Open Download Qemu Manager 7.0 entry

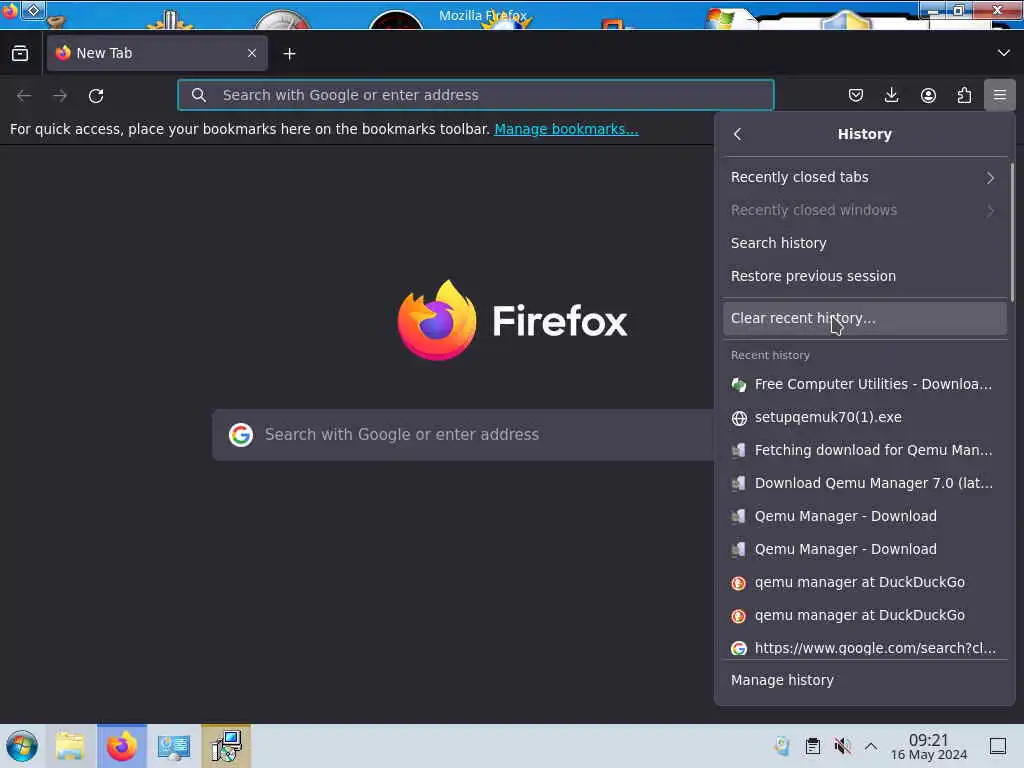[x=865, y=483]
